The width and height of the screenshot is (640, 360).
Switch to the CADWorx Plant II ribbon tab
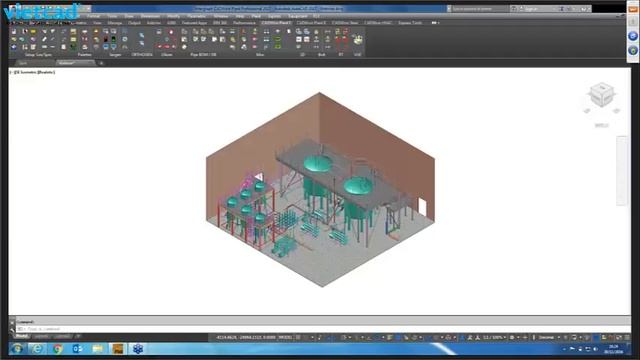coord(311,22)
